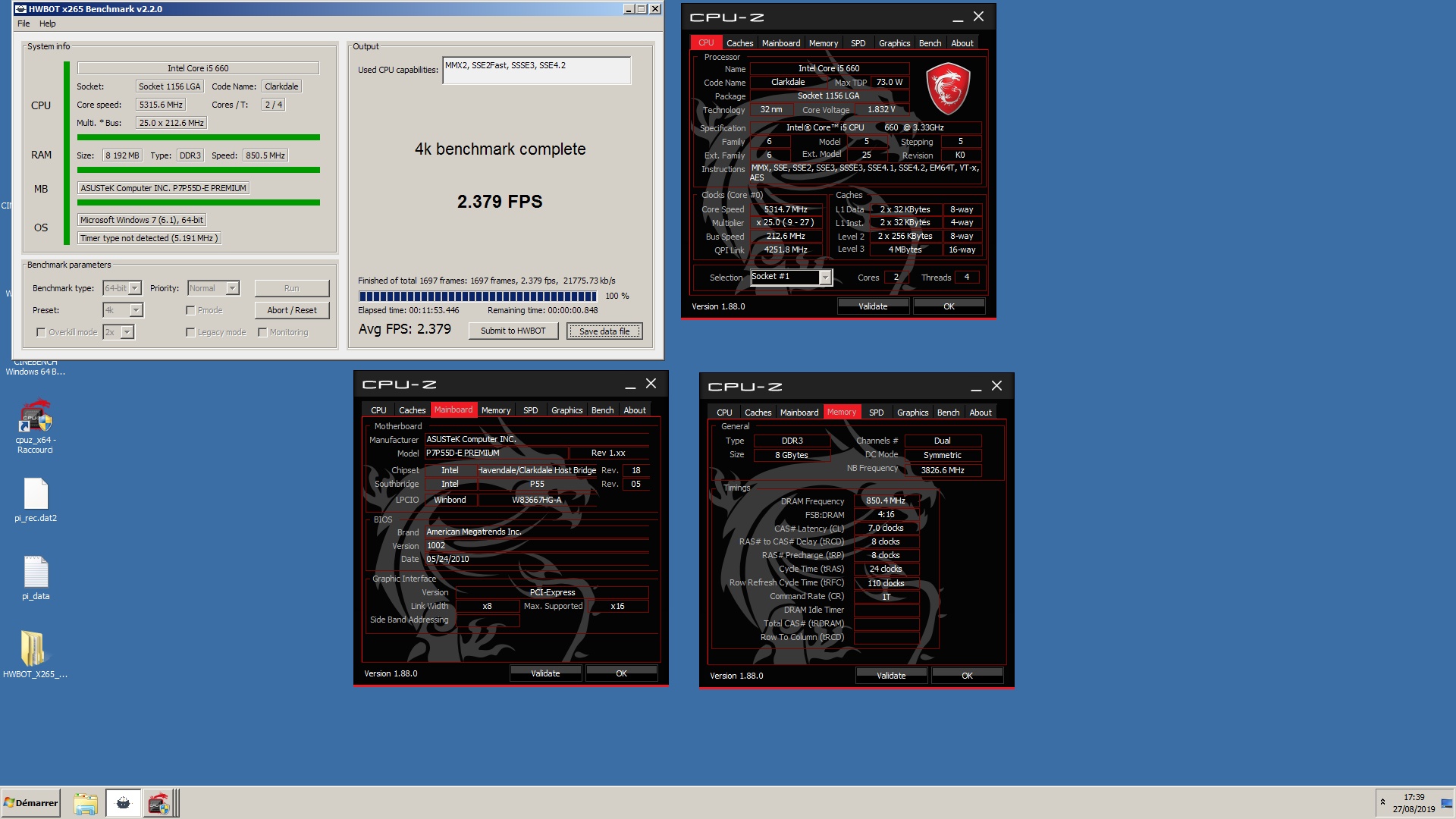
Task: Click the Run benchmark button
Action: 292,288
